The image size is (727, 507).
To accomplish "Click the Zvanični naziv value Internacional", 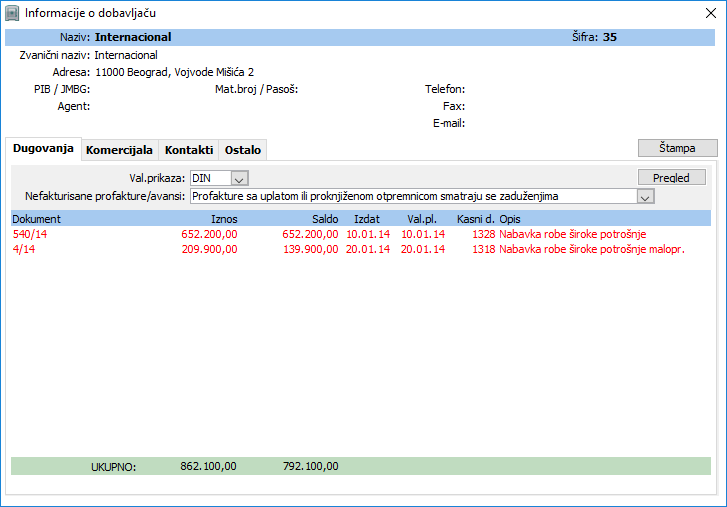I will [x=126, y=55].
